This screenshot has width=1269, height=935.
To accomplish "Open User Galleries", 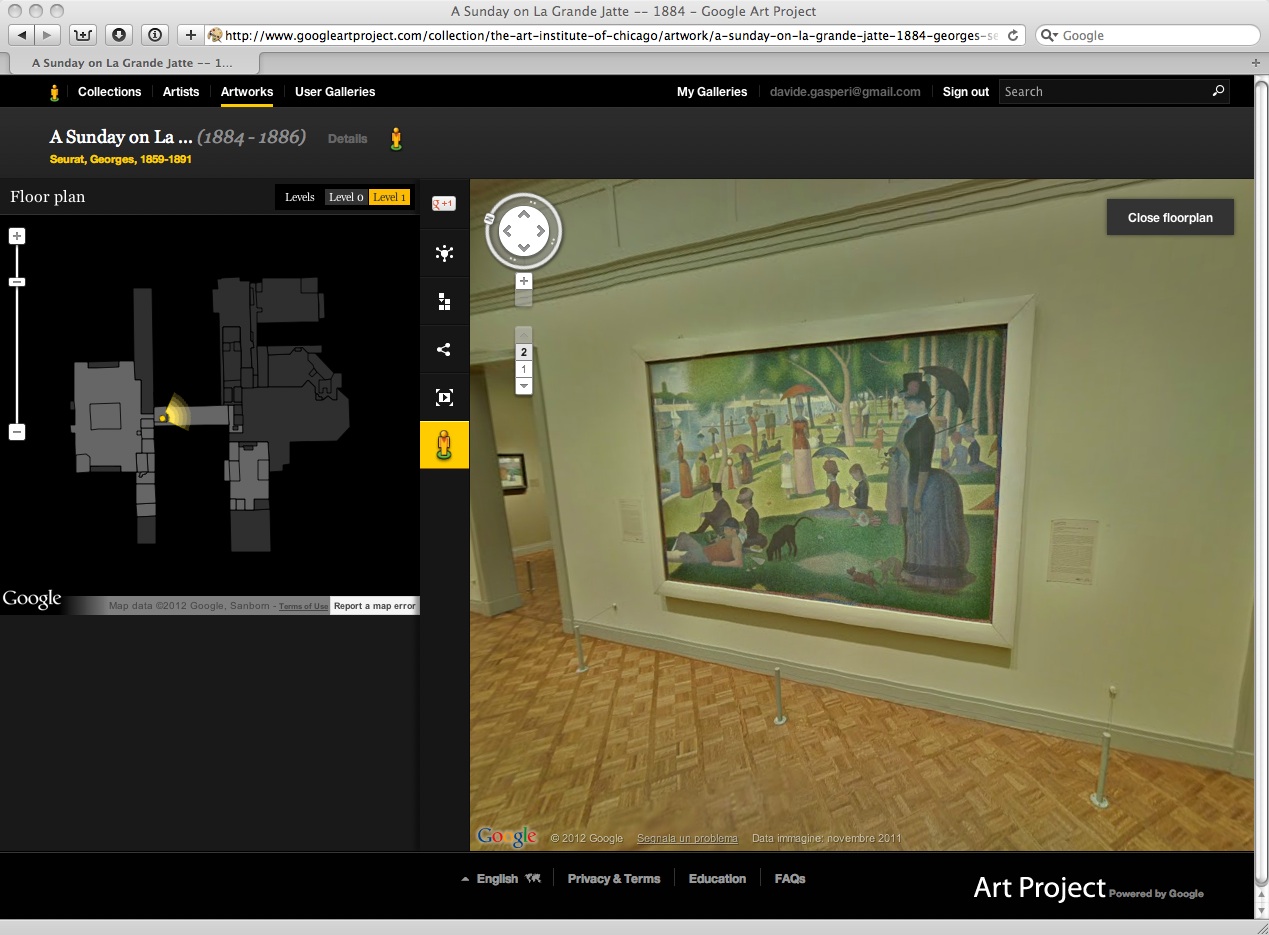I will 335,92.
